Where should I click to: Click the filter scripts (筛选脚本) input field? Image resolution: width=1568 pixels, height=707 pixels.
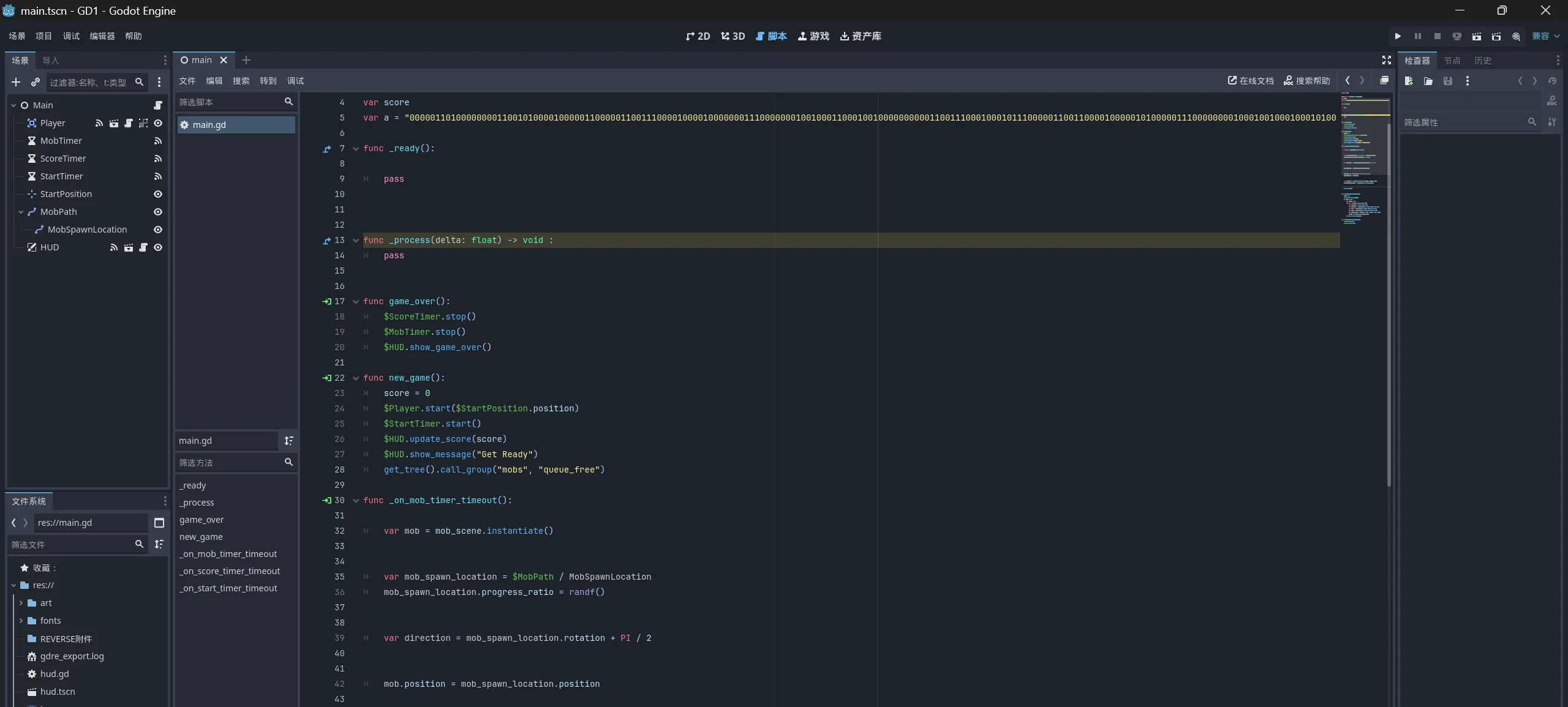click(230, 102)
